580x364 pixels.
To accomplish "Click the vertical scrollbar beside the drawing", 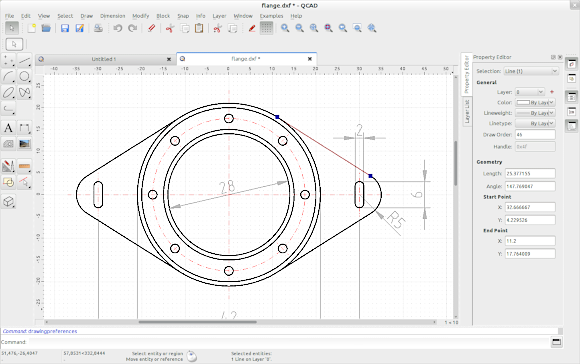I will coord(455,163).
